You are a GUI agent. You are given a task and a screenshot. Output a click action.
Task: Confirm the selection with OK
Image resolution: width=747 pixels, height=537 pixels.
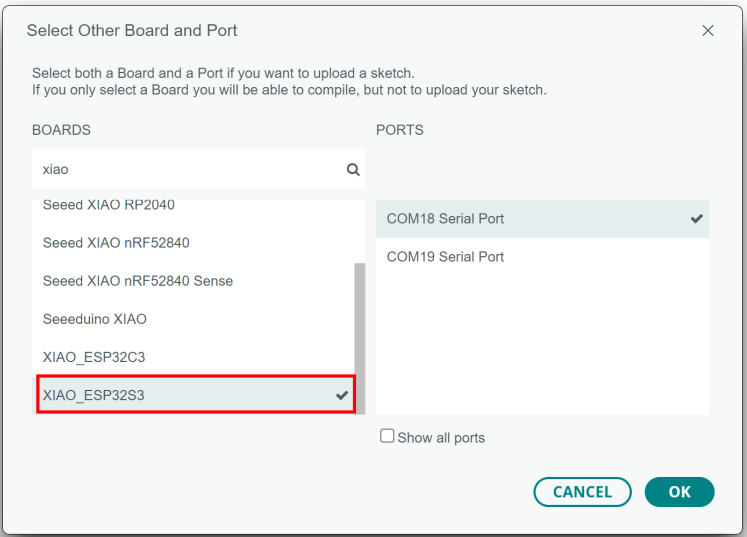(x=679, y=492)
